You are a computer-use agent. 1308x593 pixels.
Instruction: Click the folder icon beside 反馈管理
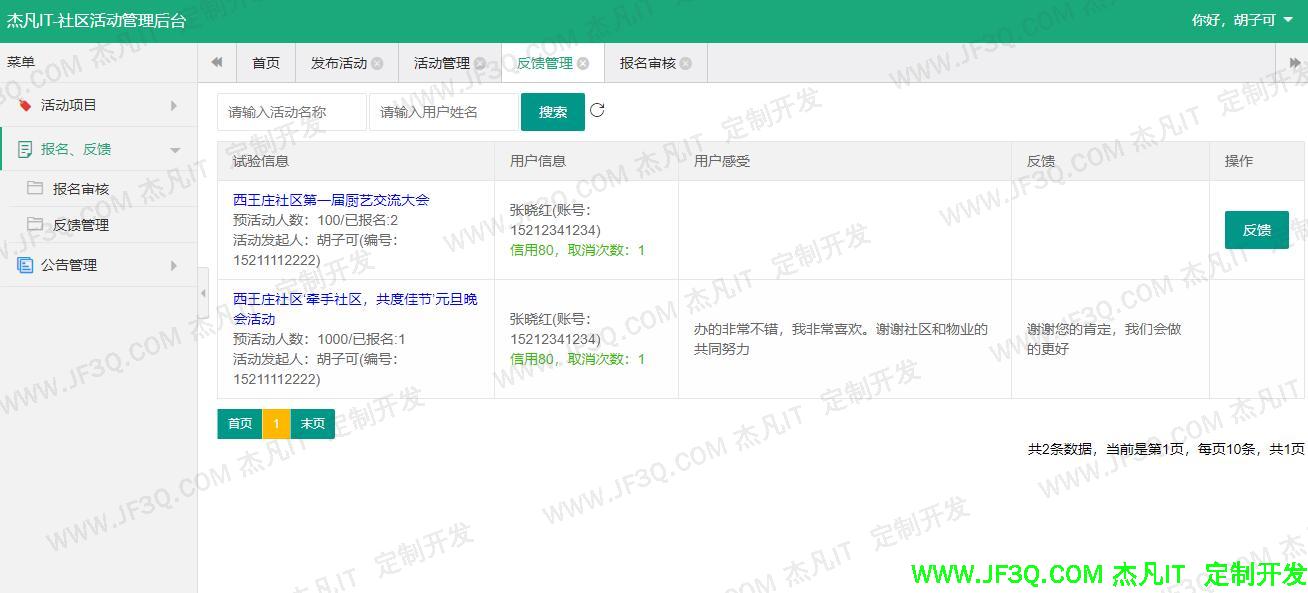[36, 223]
